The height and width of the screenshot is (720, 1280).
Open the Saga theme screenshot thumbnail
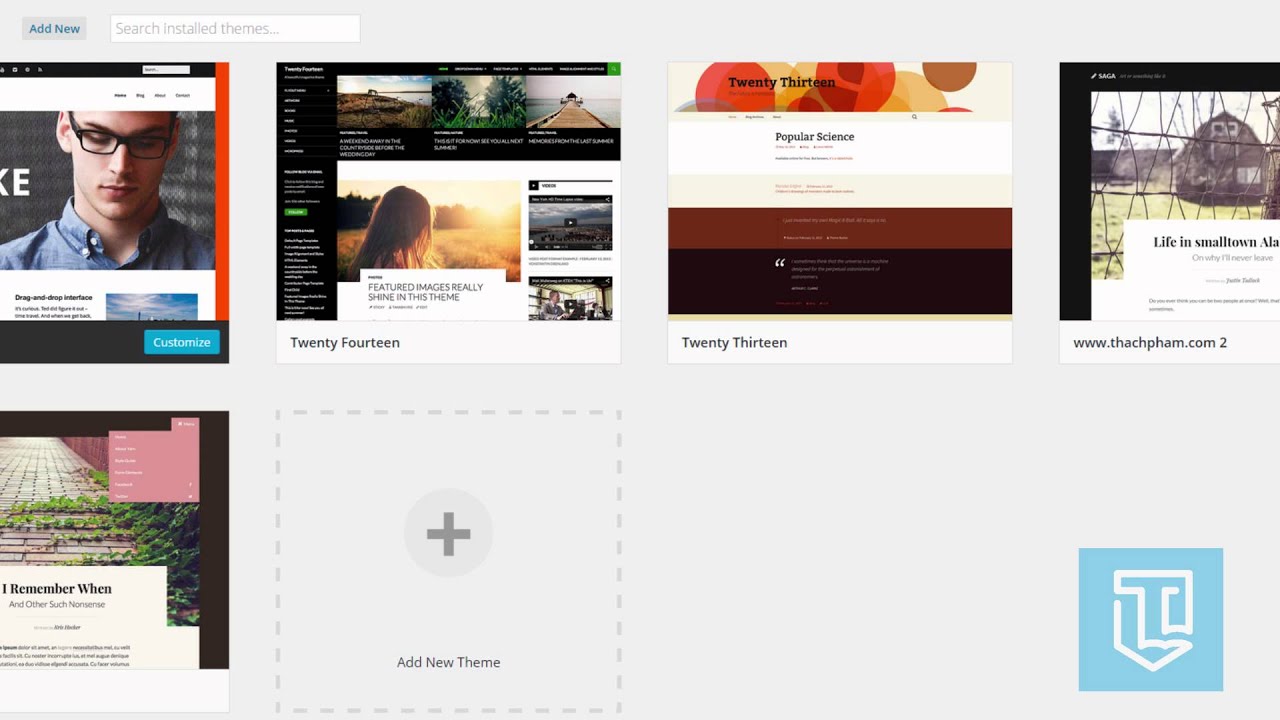point(1170,191)
